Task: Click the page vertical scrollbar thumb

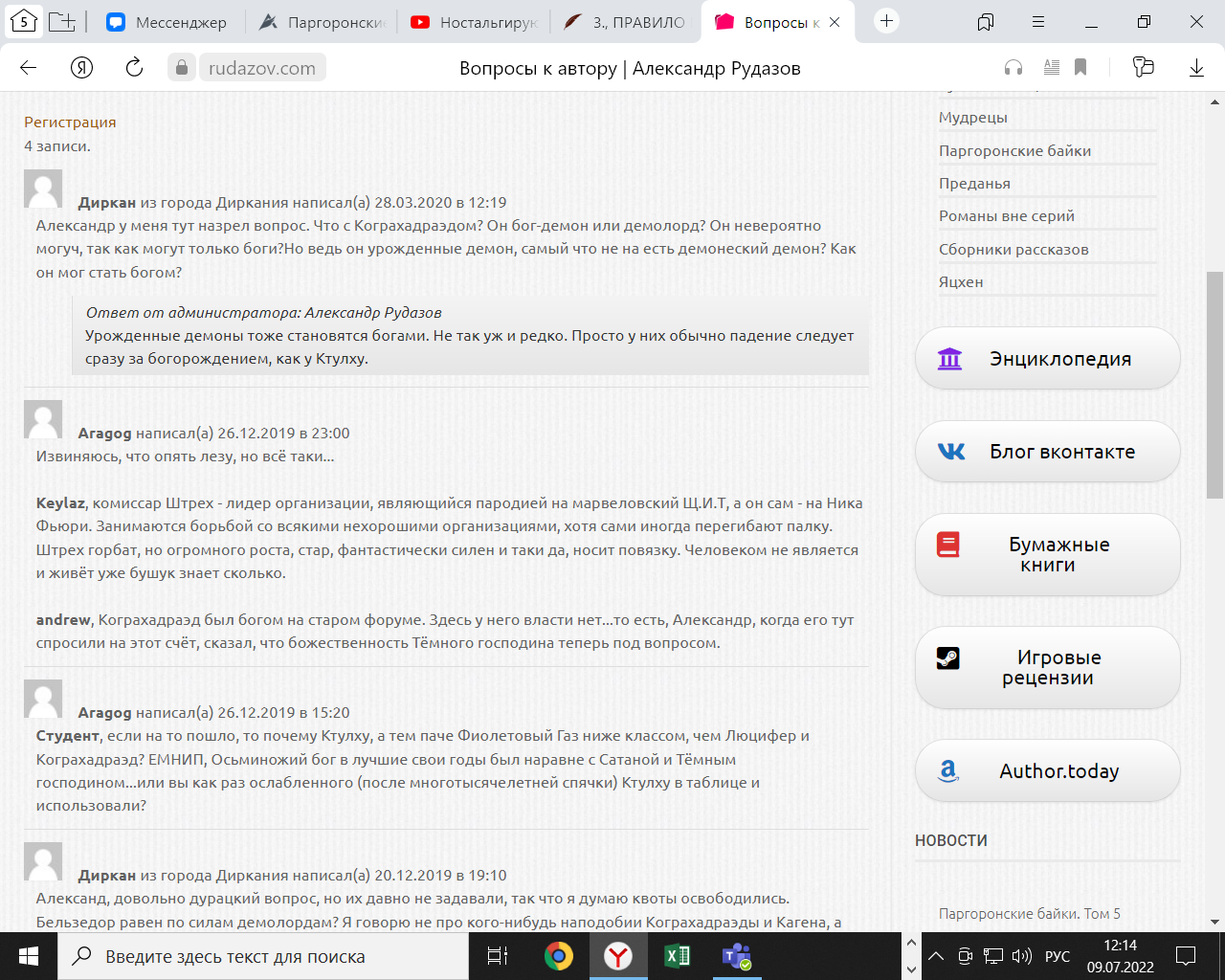Action: [x=1214, y=385]
